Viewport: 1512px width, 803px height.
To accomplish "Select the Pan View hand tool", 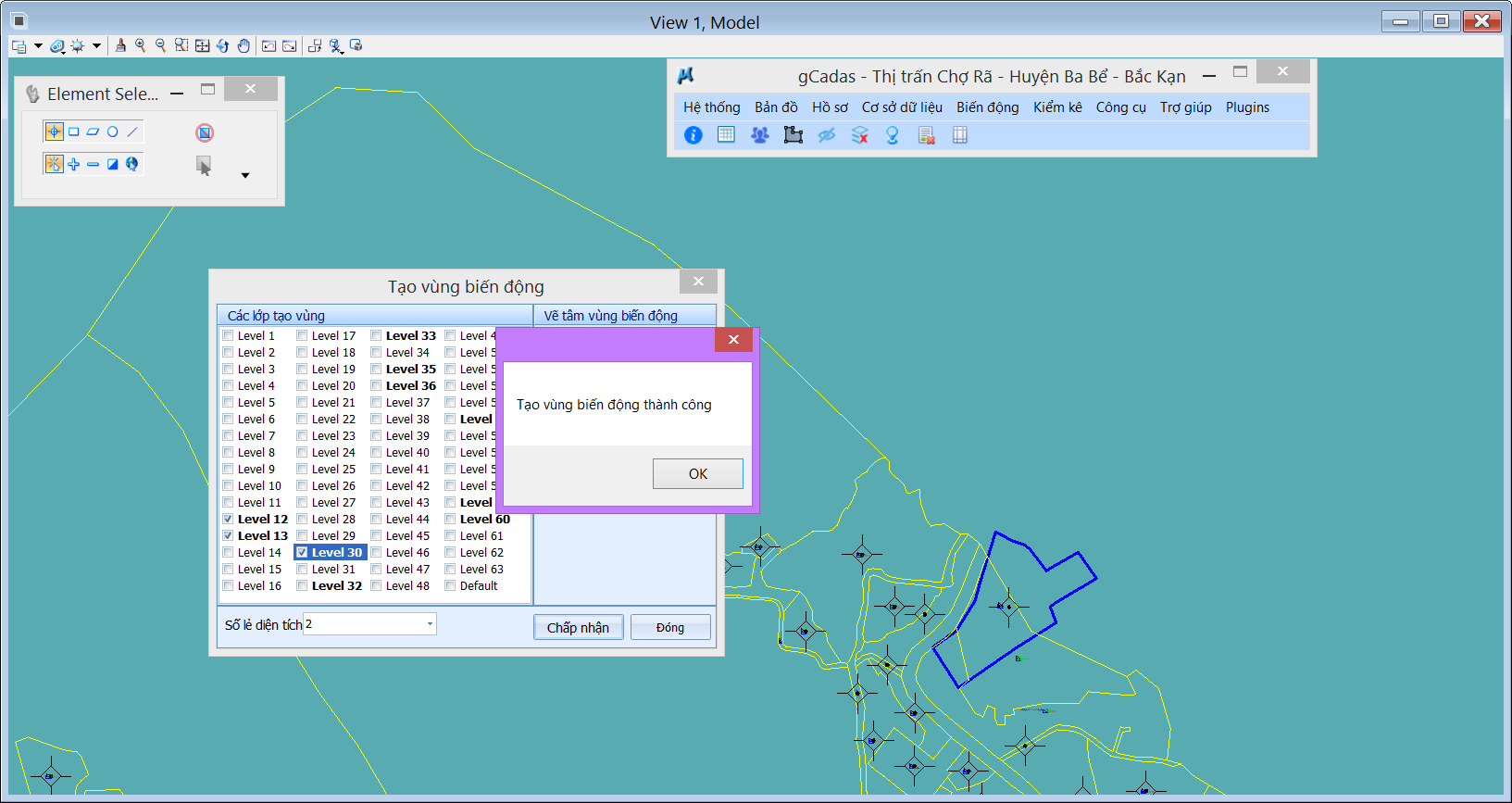I will coord(244,45).
